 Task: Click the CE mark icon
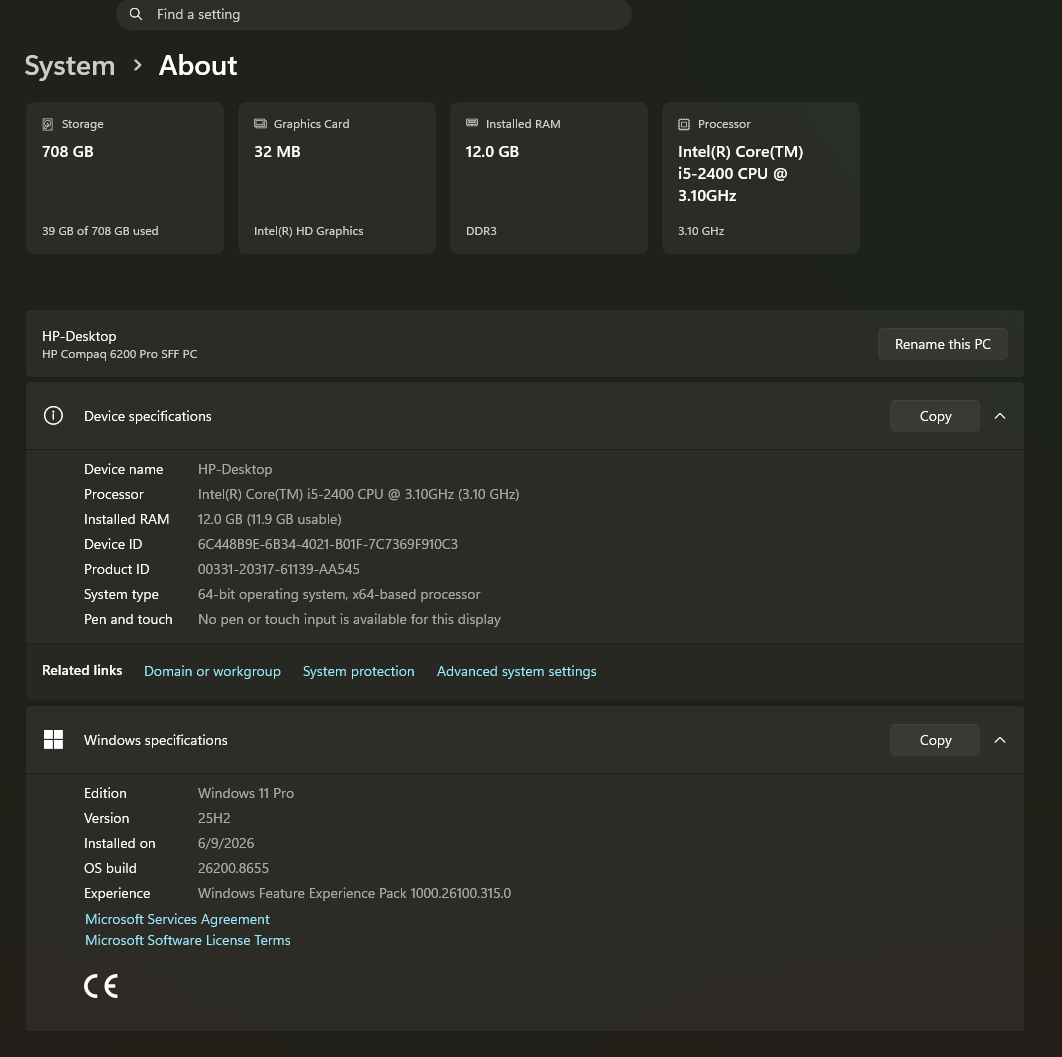(101, 986)
